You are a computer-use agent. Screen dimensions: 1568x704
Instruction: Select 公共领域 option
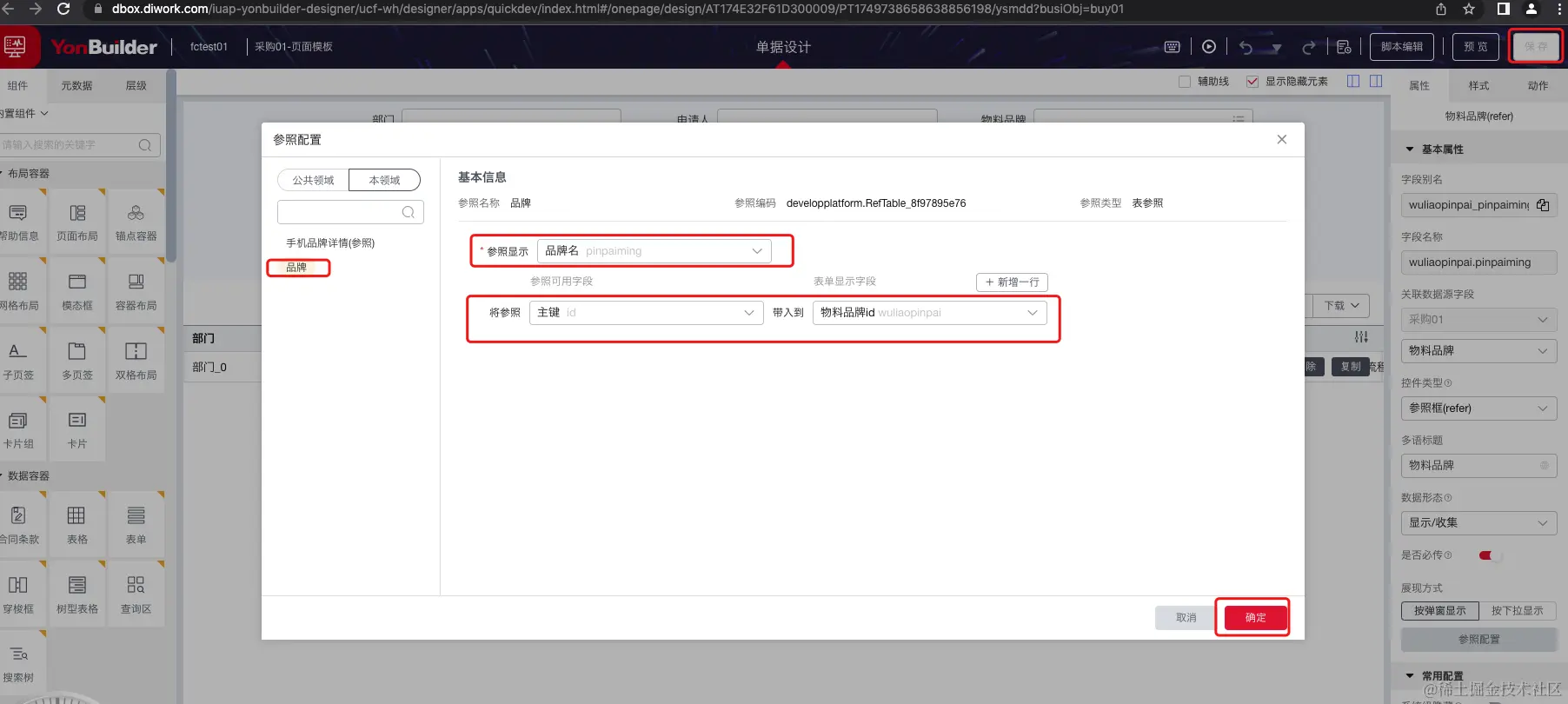coord(313,180)
